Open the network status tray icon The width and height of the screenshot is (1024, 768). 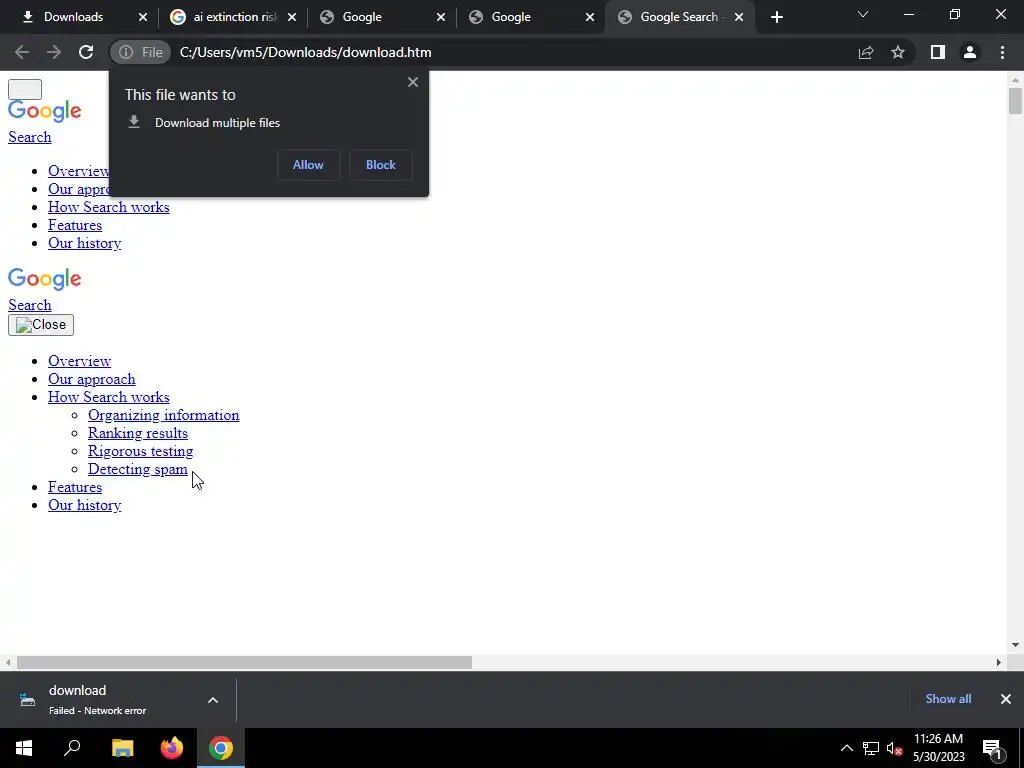(x=871, y=748)
